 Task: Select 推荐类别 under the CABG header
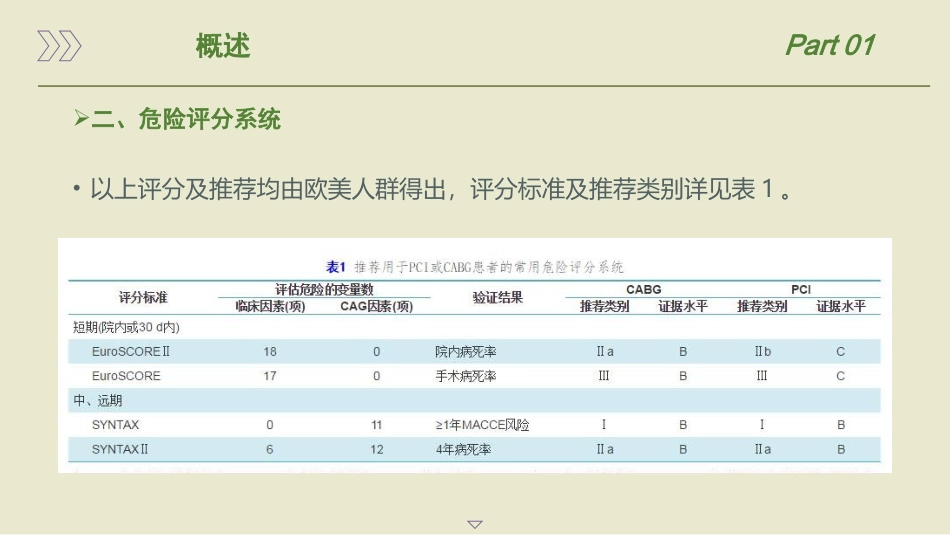(x=604, y=307)
